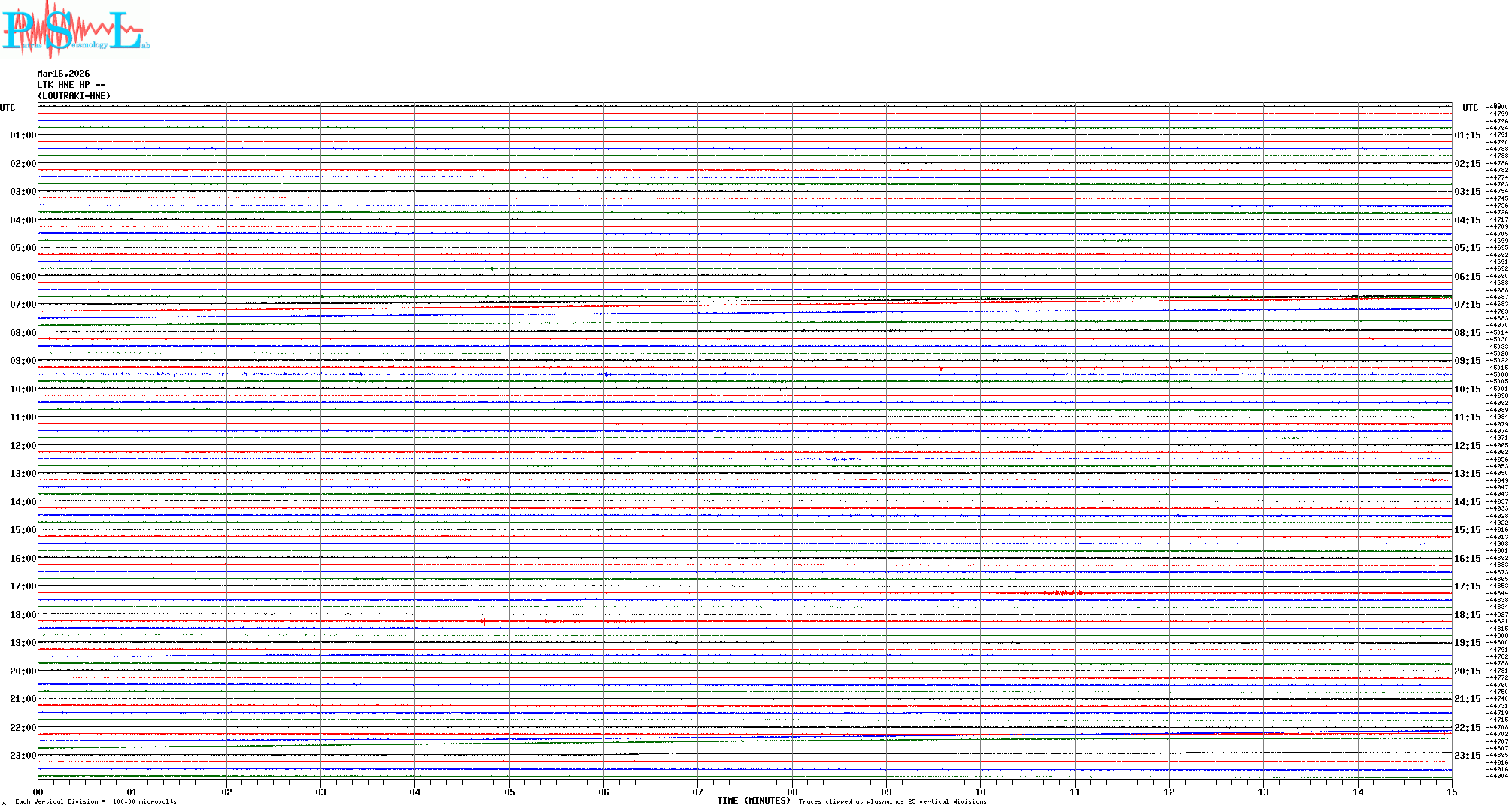Click the Each Vertical Division scale note
Screen dimensions: 1512x812
[96, 801]
